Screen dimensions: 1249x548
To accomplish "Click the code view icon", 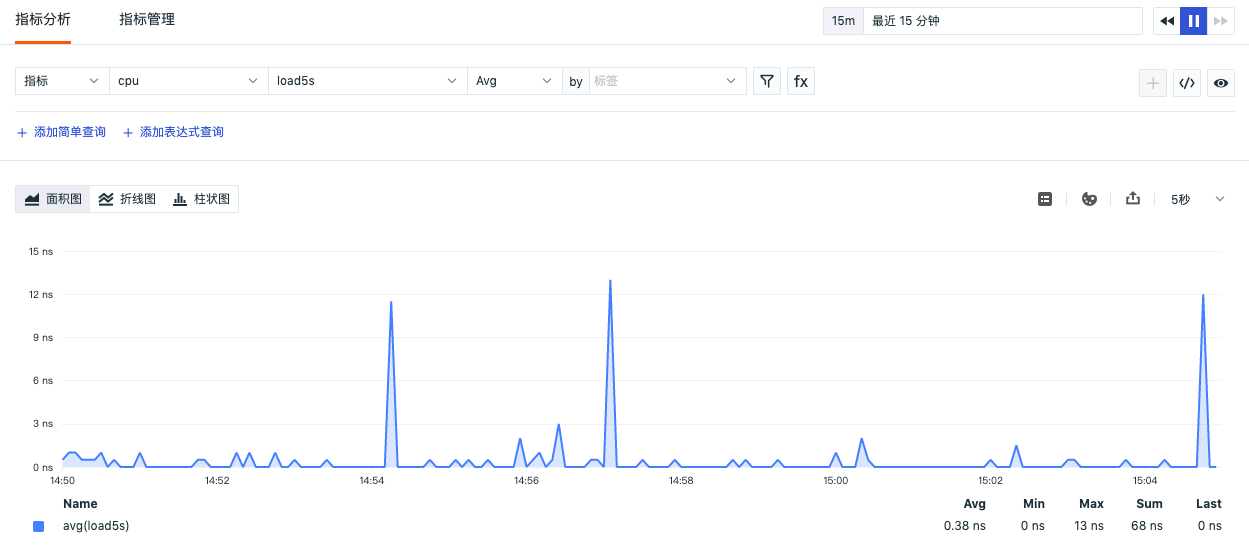I will [x=1187, y=83].
